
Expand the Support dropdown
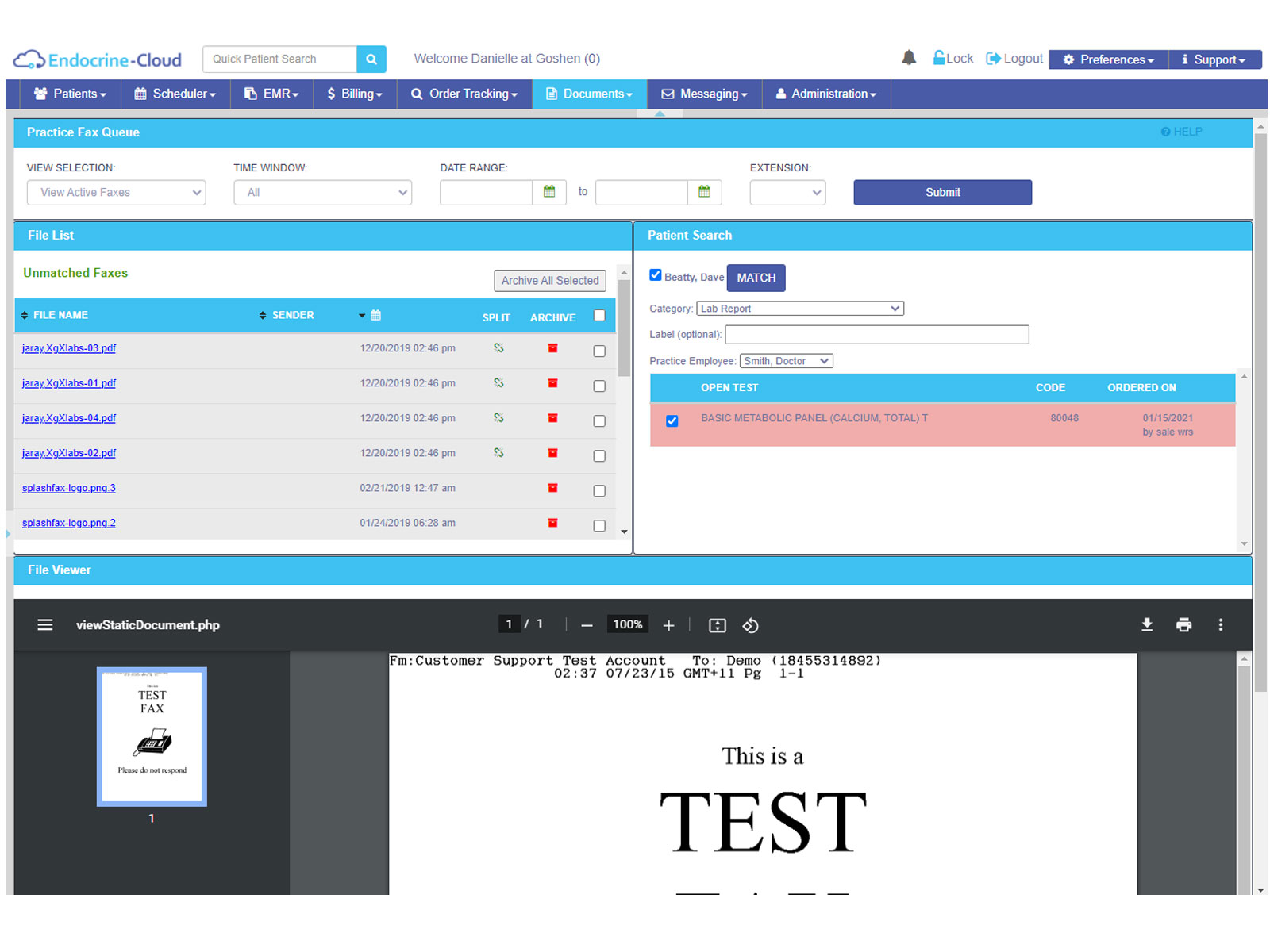click(x=1215, y=59)
